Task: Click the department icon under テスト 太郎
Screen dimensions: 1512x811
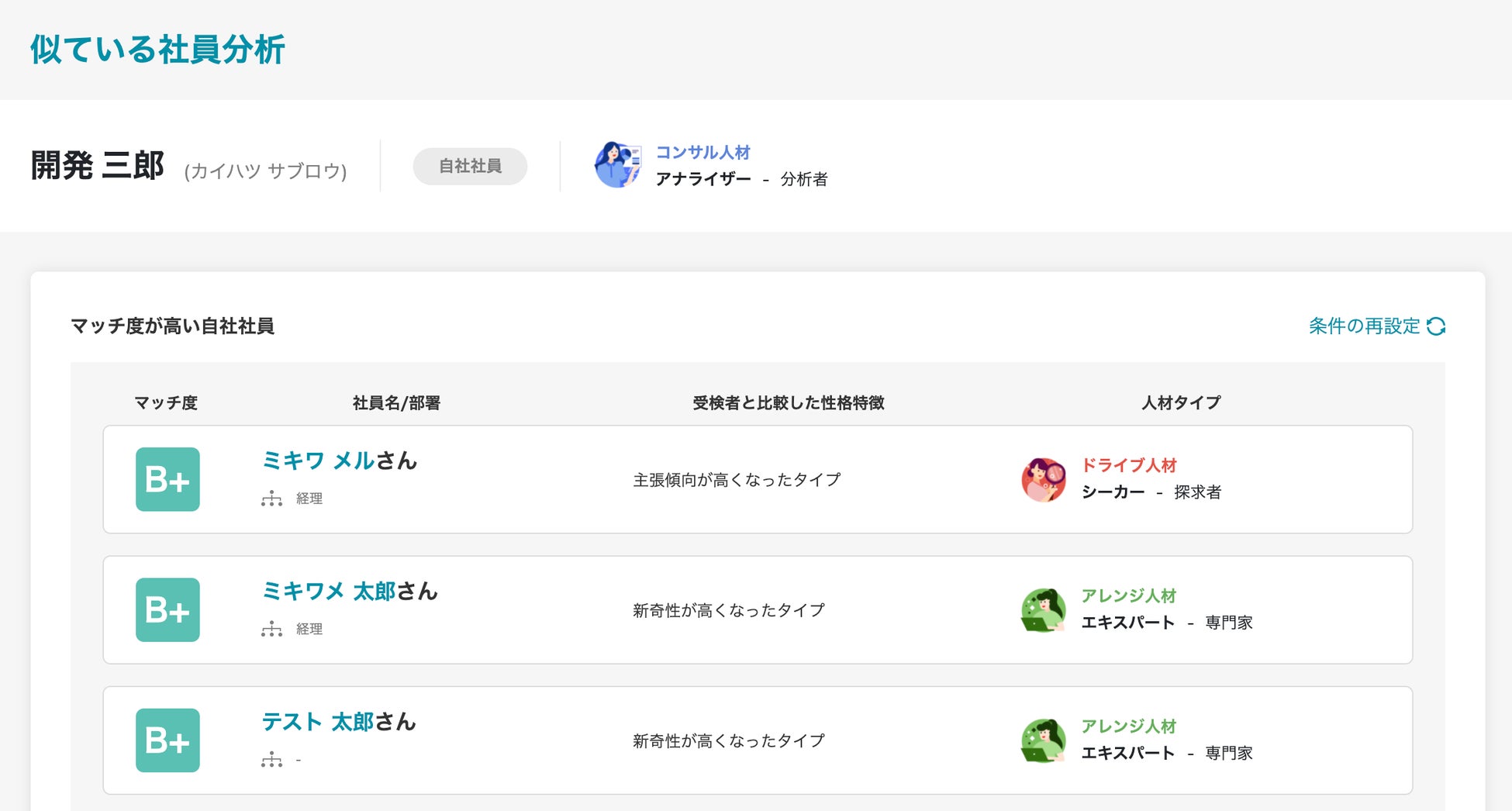Action: tap(271, 760)
